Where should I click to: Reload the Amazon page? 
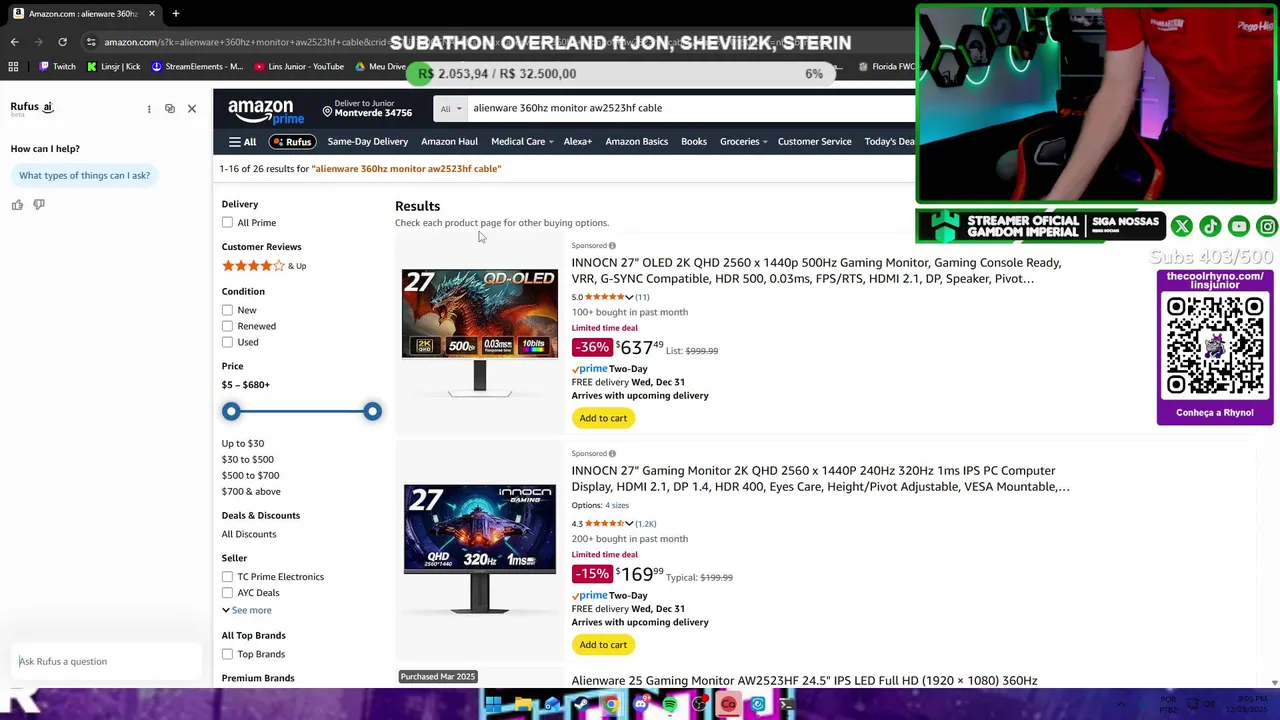pos(62,42)
